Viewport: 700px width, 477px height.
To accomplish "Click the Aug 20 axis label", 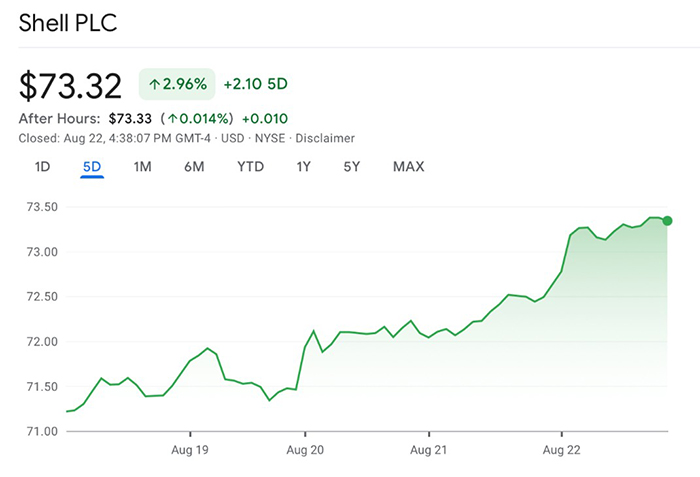I will tap(305, 450).
